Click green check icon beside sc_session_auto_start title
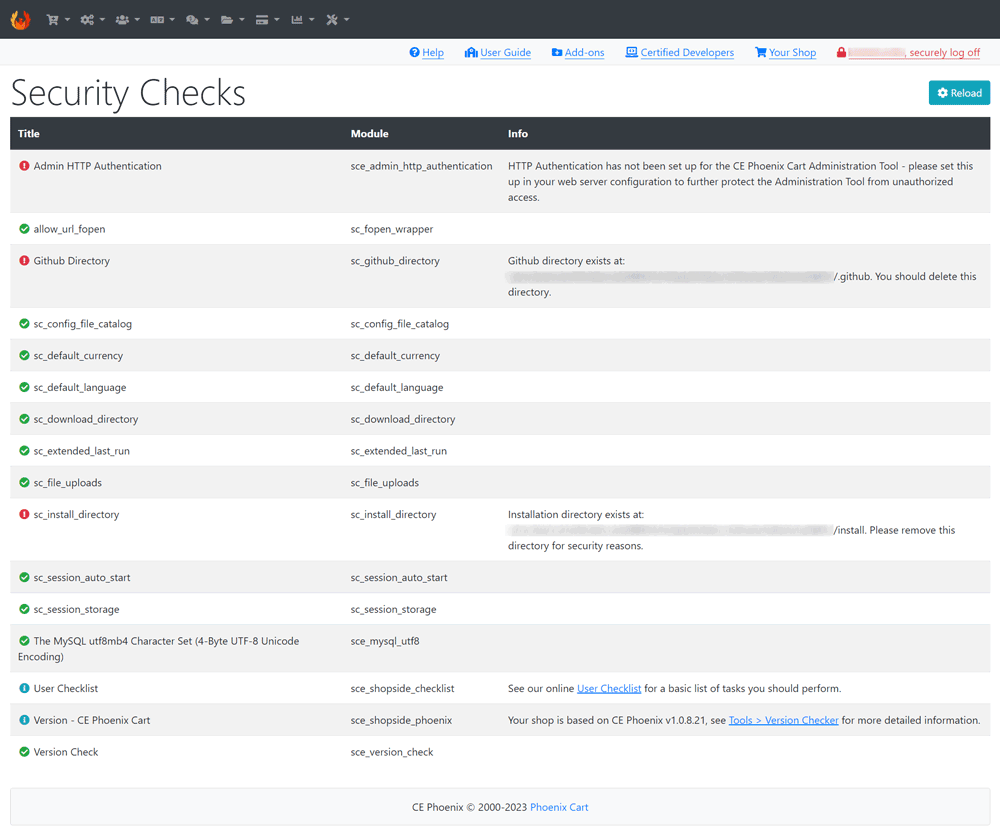The width and height of the screenshot is (1000, 835). pos(24,577)
